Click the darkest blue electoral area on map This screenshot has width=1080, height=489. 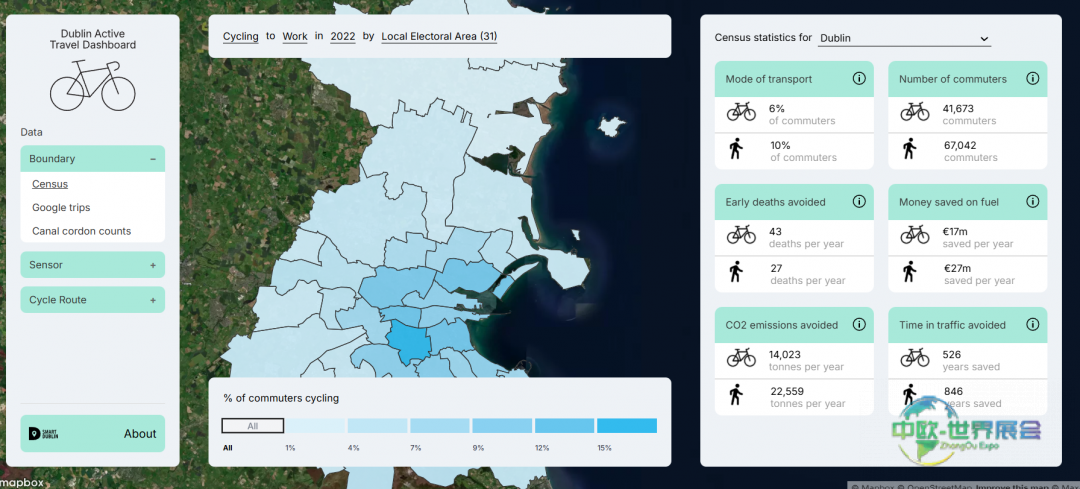[407, 342]
